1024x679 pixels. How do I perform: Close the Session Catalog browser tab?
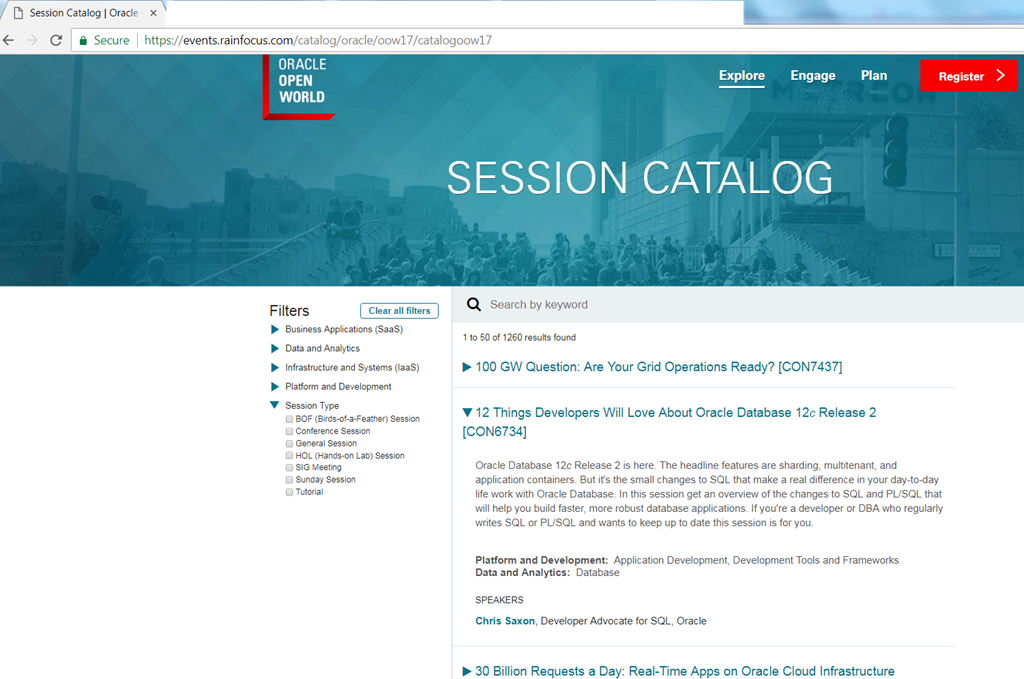click(153, 13)
